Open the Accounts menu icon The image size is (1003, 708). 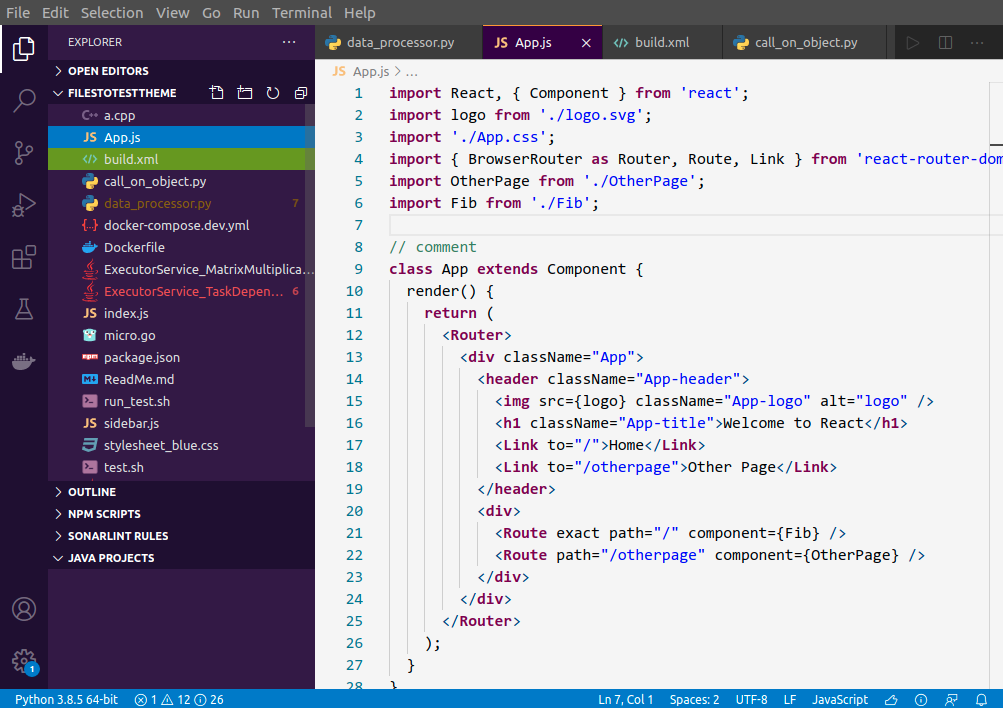(24, 609)
